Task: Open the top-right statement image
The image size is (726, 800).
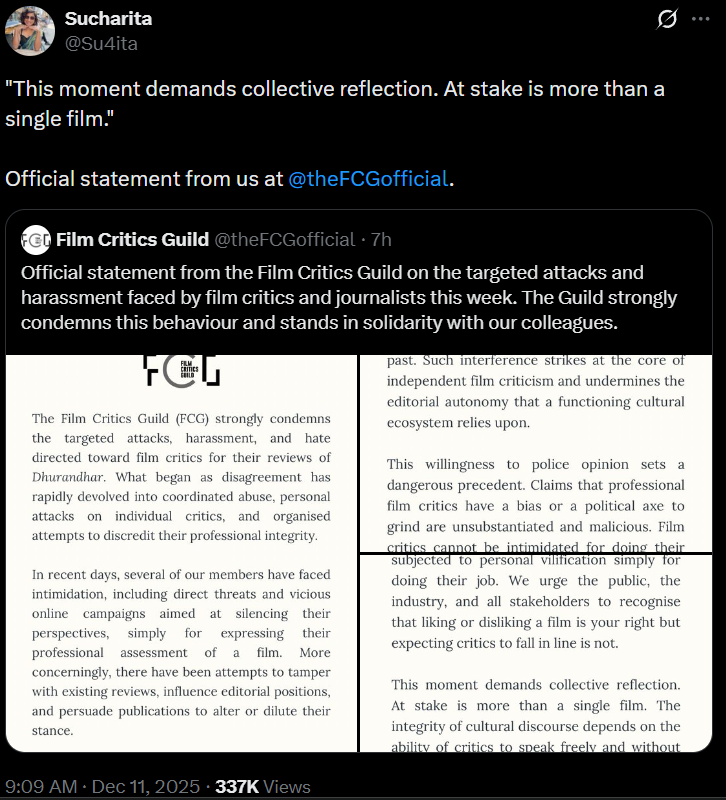Action: click(x=535, y=452)
